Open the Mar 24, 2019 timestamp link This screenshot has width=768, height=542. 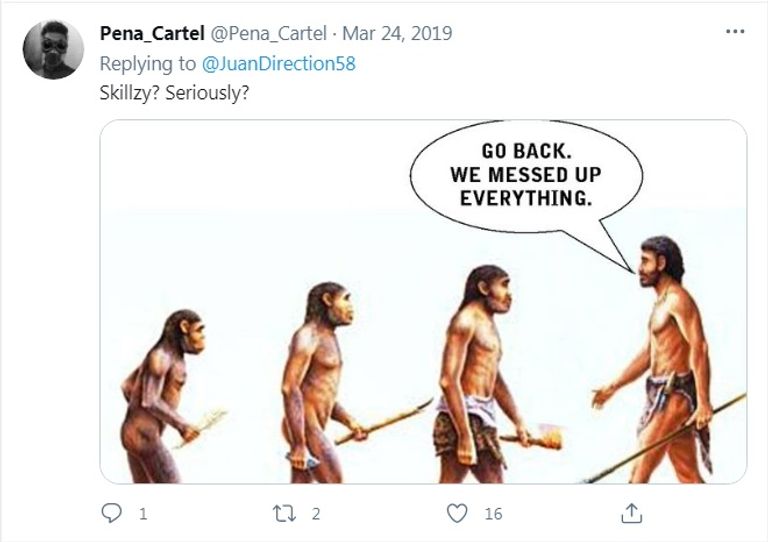point(397,33)
